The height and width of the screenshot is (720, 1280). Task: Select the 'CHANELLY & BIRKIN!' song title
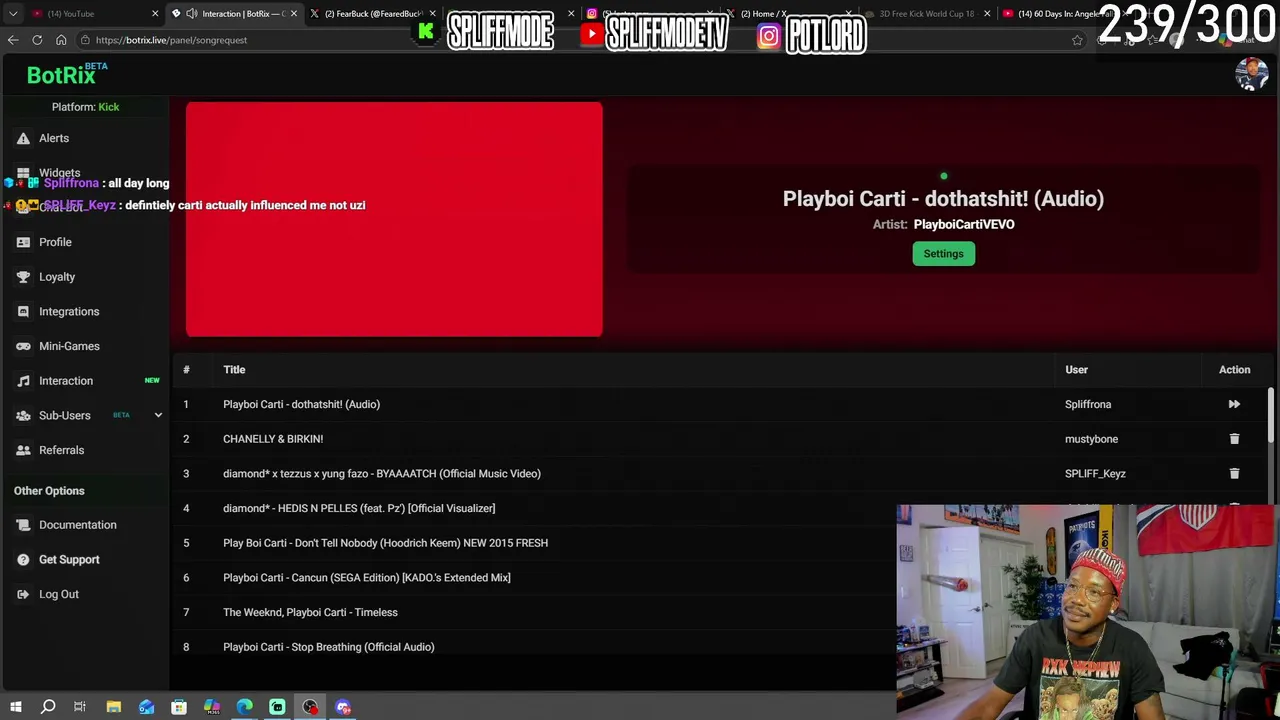coord(273,439)
